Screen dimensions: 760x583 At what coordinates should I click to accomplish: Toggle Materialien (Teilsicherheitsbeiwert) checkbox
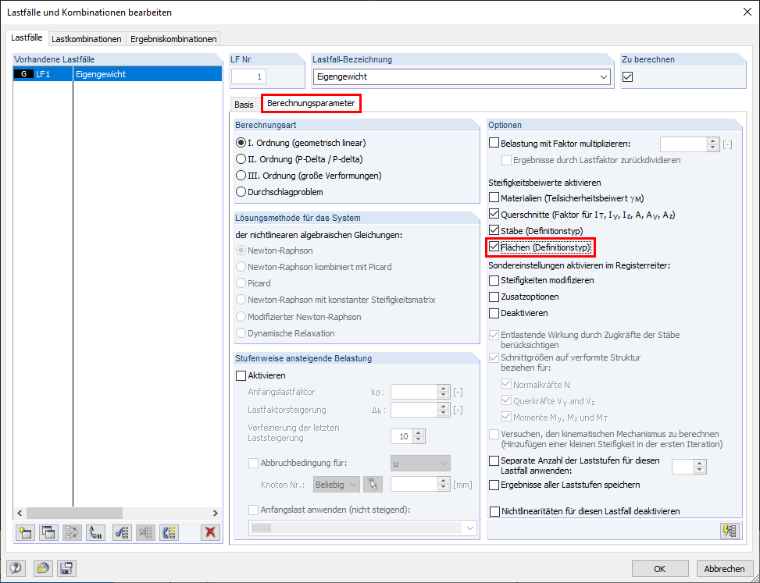pyautogui.click(x=494, y=197)
